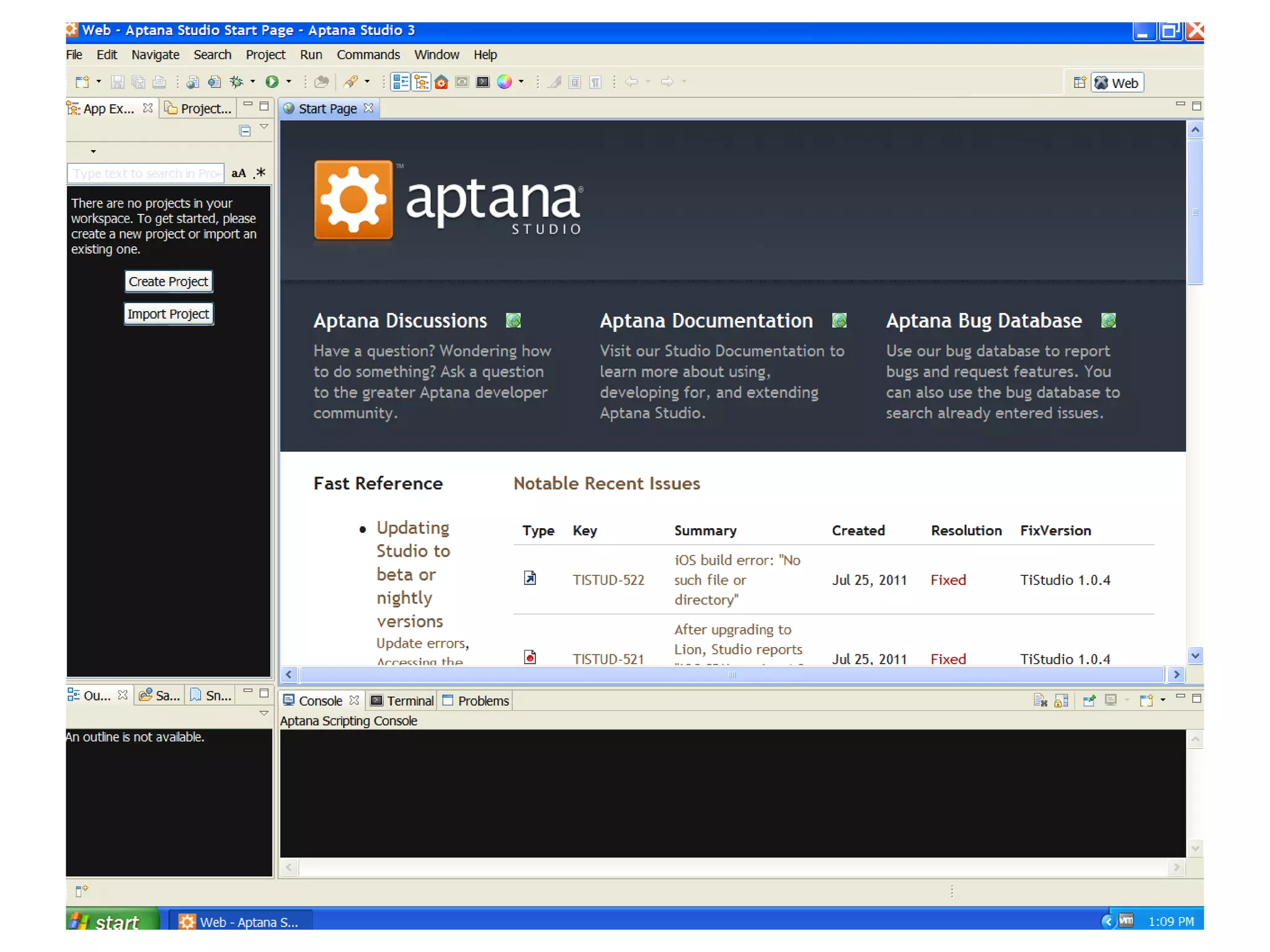
Task: Click the Collapse All icon in App Explorer
Action: 245,131
